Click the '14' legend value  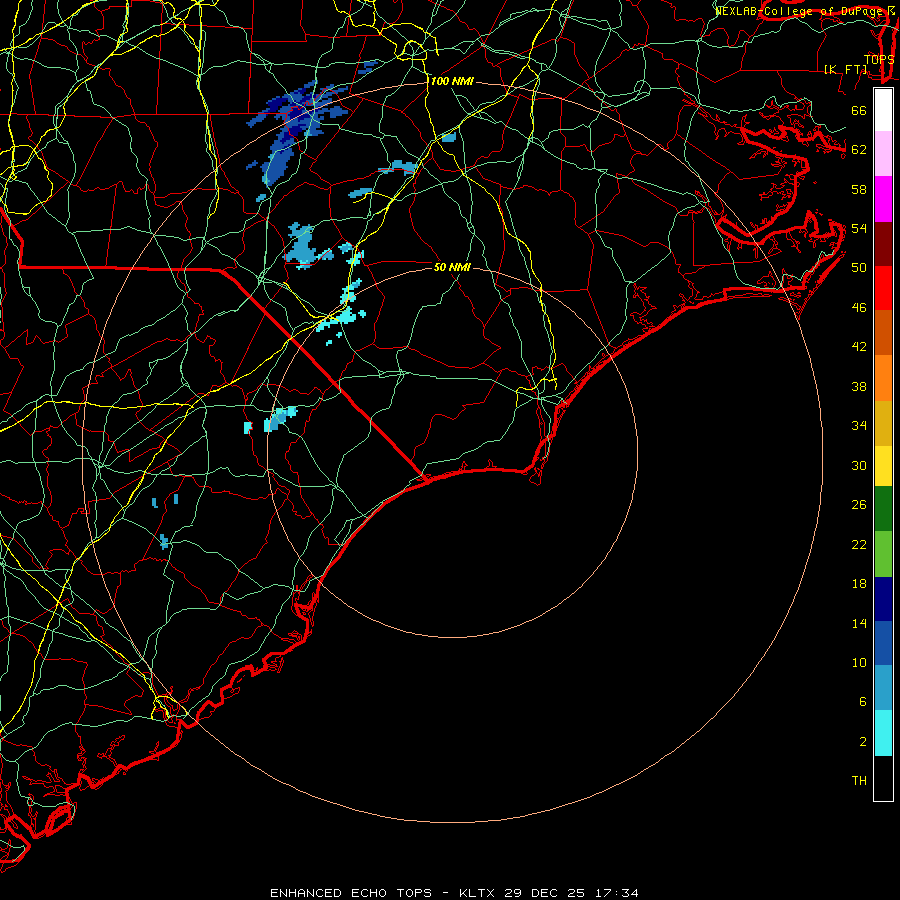point(859,623)
